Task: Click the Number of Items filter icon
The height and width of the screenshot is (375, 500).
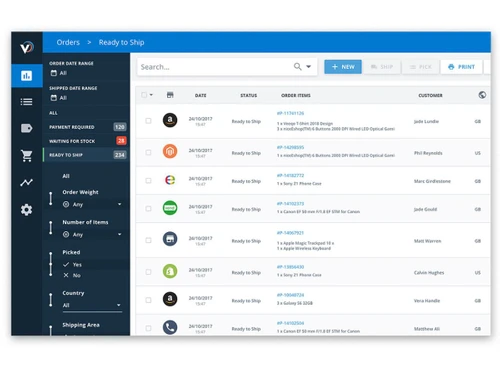Action: click(51, 228)
